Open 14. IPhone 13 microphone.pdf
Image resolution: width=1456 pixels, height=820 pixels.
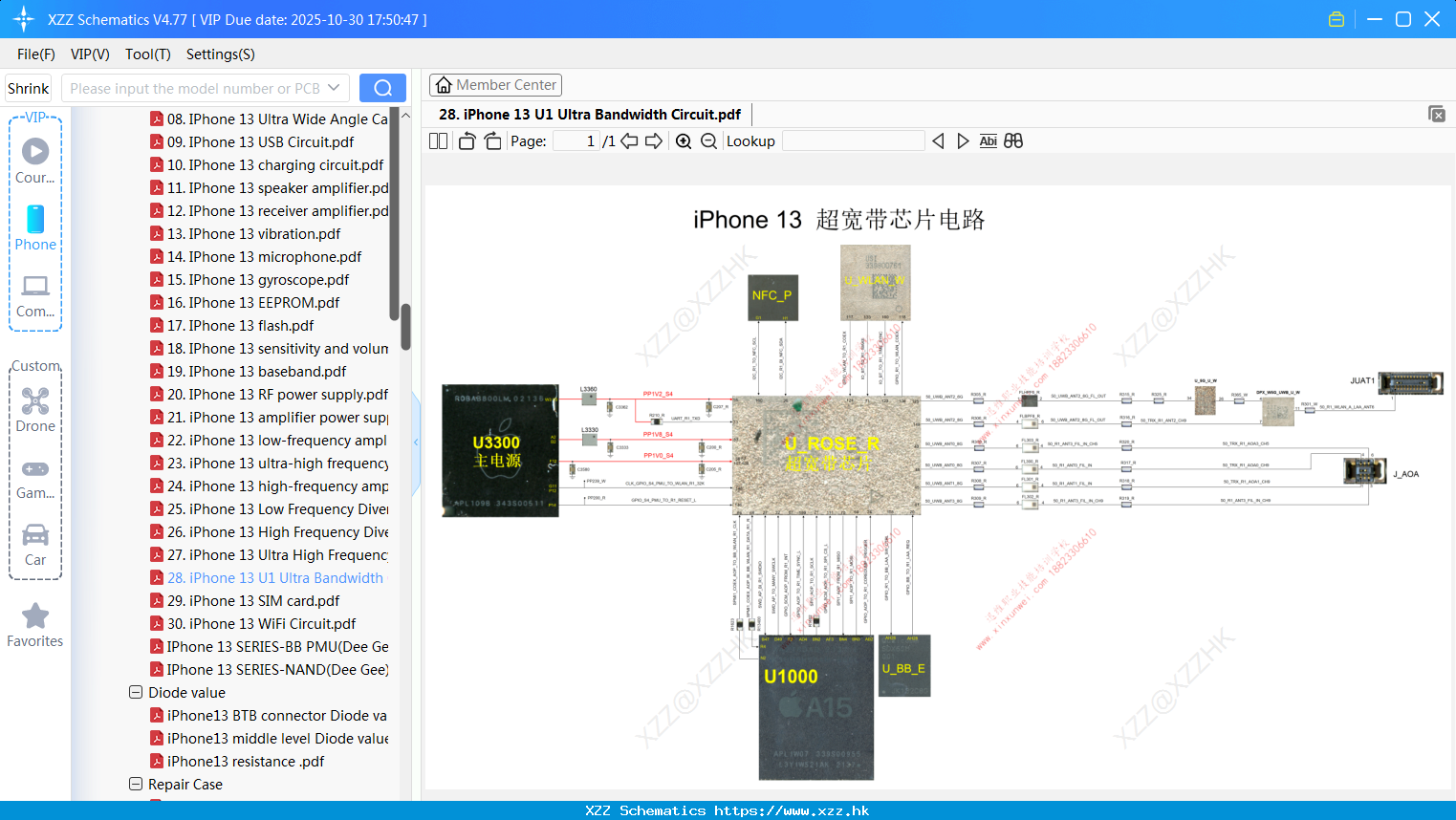255,257
